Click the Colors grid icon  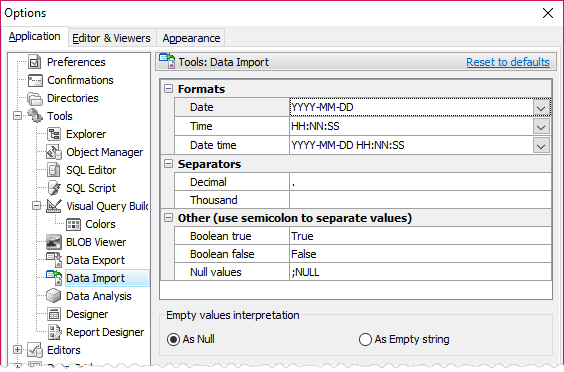point(73,224)
